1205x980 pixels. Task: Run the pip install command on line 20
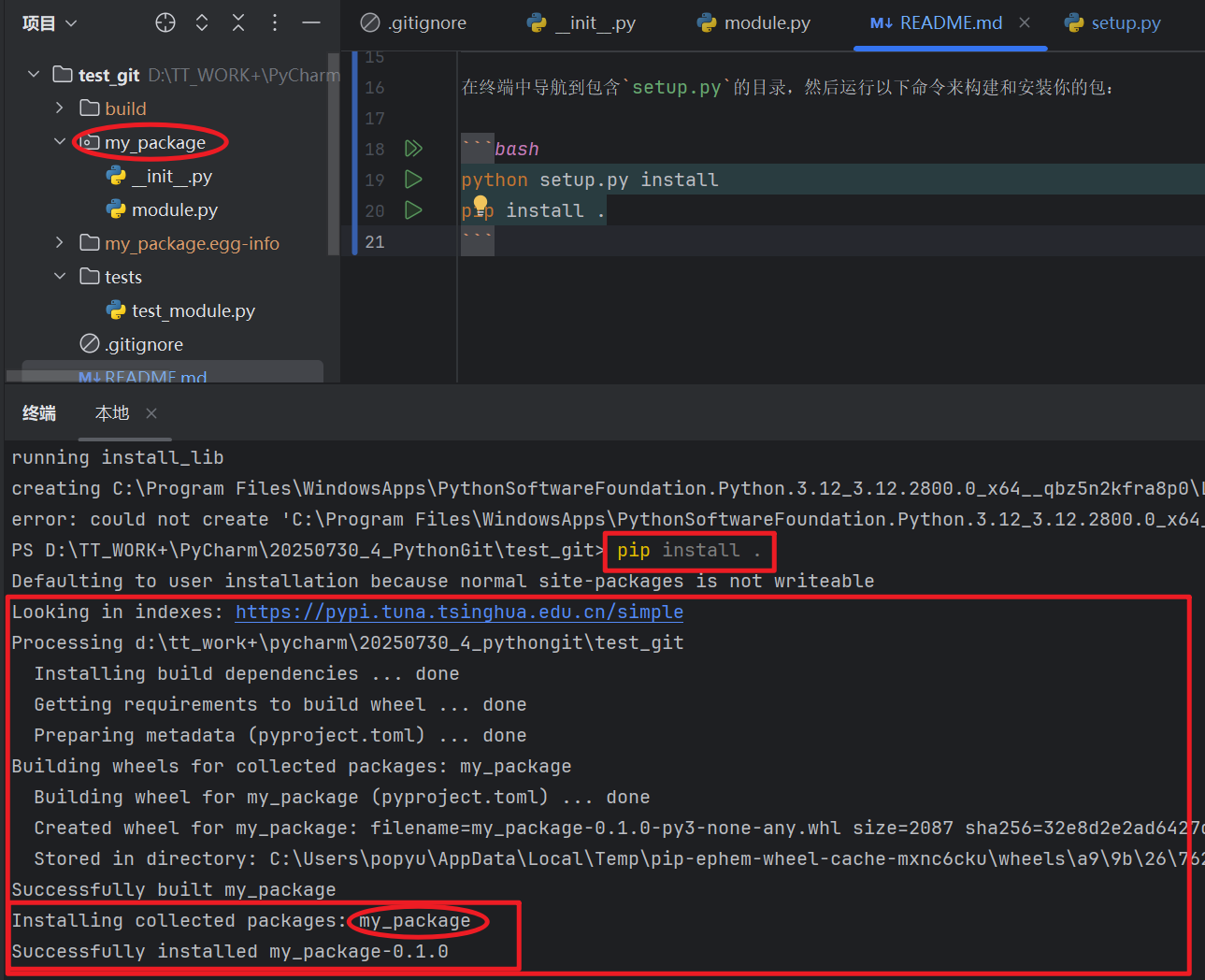click(x=413, y=209)
